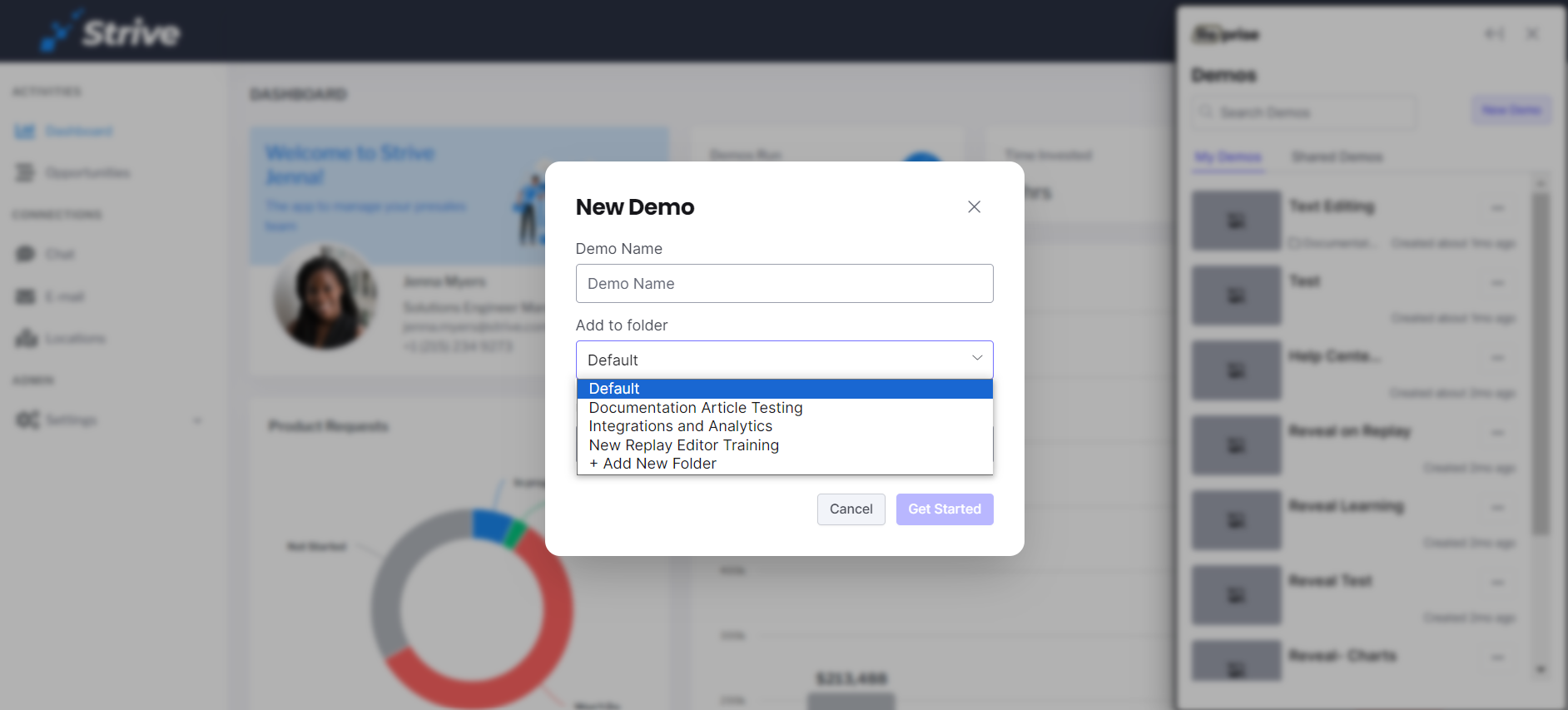Viewport: 1568px width, 710px height.
Task: Open the Add to folder dropdown
Action: (784, 360)
